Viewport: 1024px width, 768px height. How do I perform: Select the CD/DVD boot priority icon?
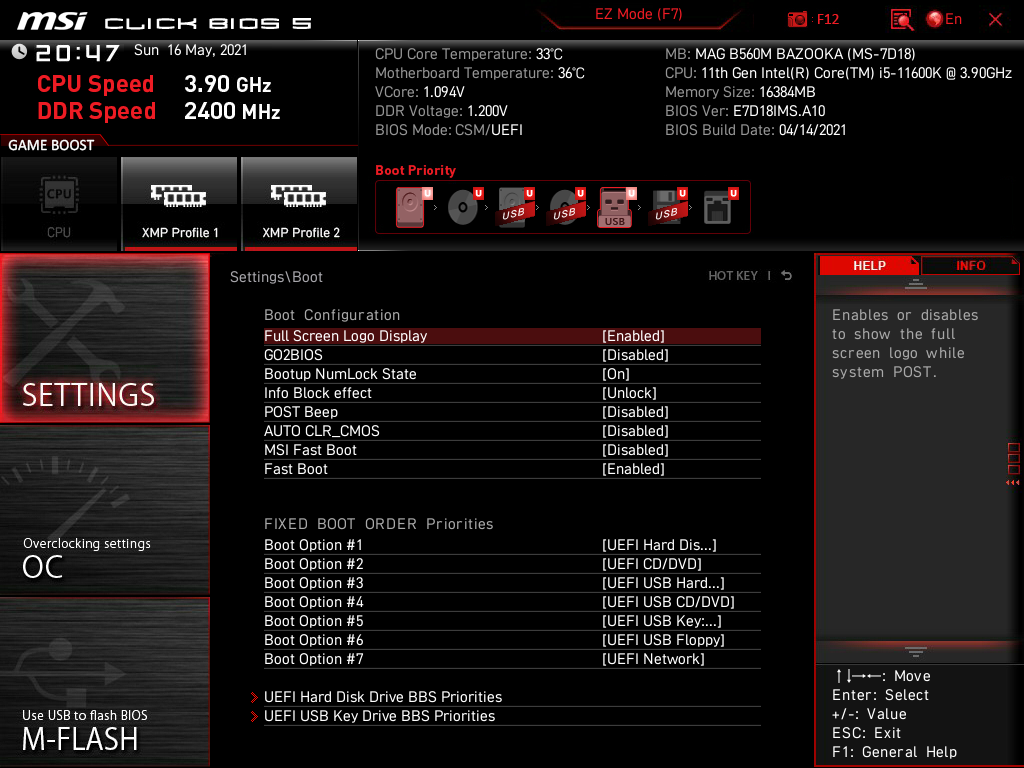click(x=464, y=207)
